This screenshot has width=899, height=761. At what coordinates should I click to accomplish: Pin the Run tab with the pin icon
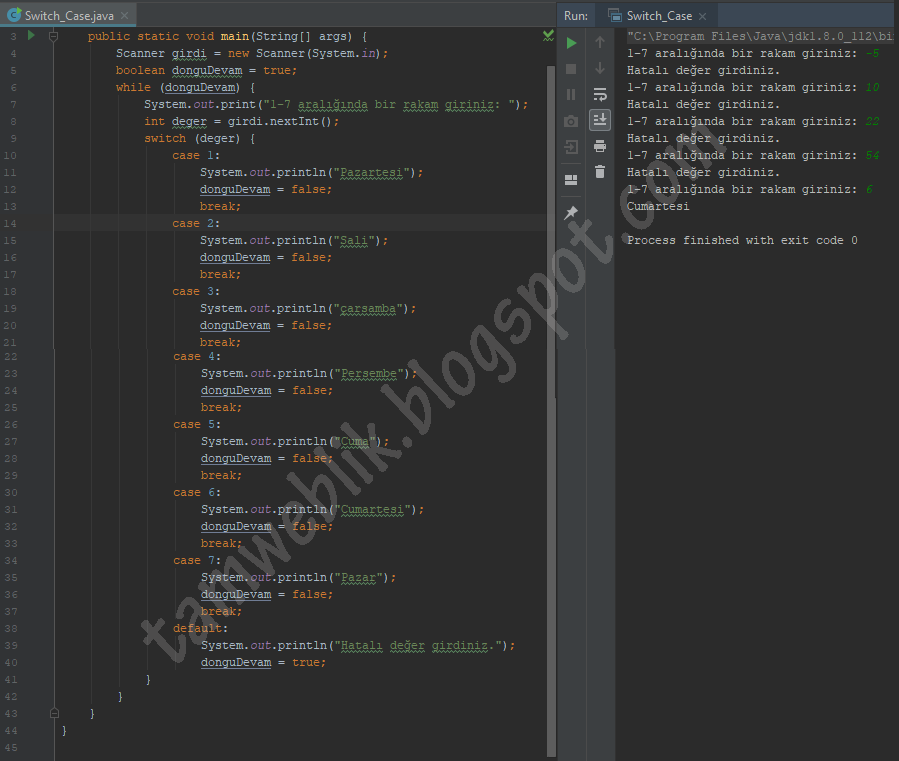571,213
